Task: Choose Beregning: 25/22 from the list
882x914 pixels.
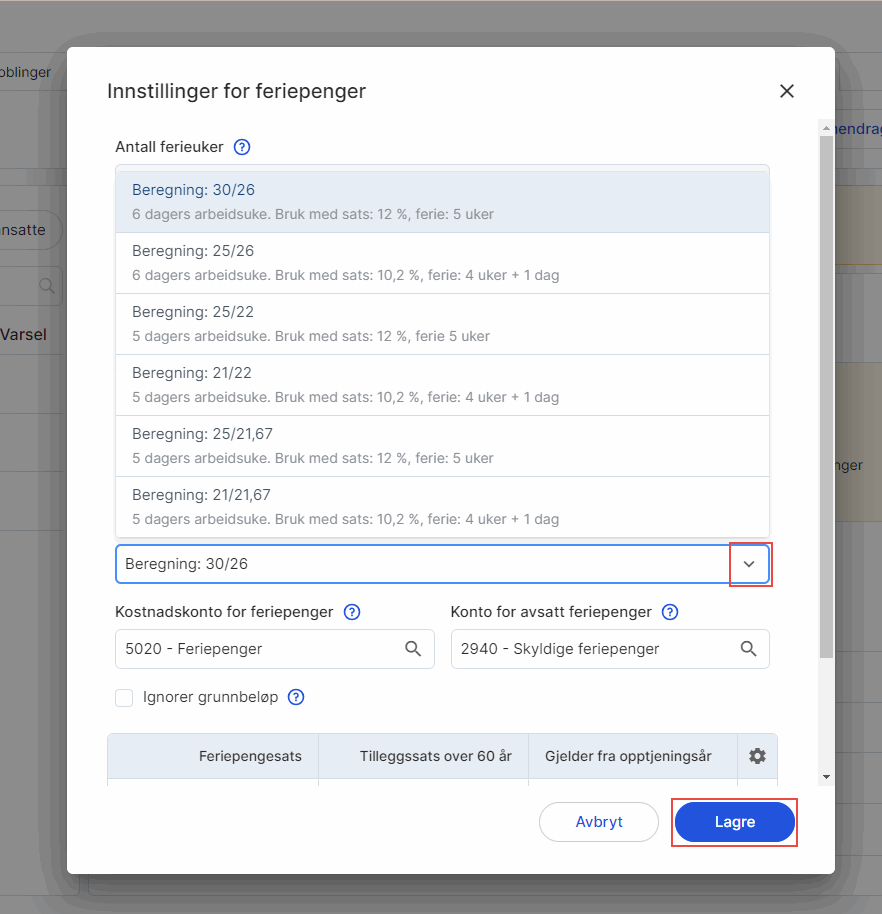Action: tap(442, 323)
